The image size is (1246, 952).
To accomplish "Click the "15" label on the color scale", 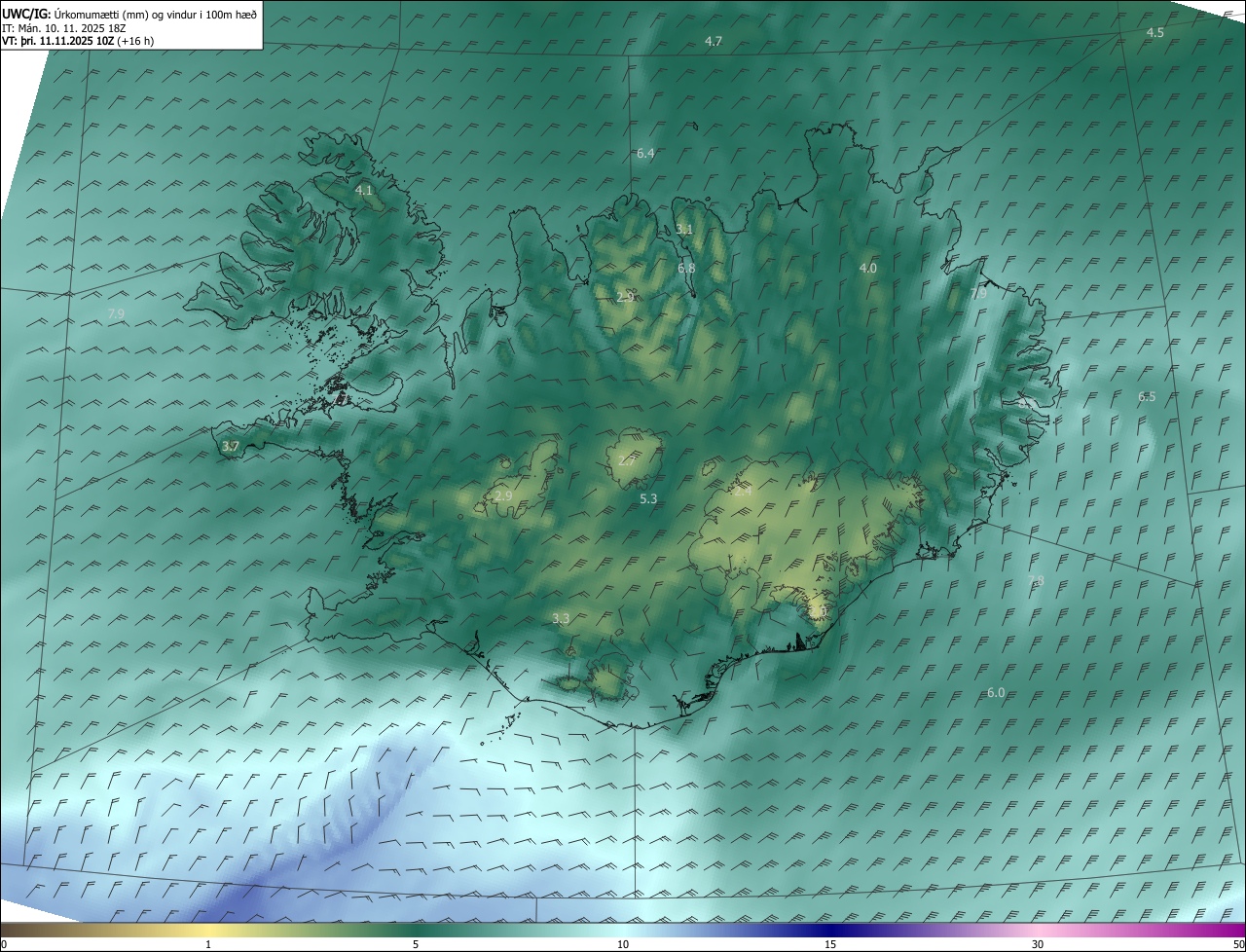I will [x=830, y=944].
